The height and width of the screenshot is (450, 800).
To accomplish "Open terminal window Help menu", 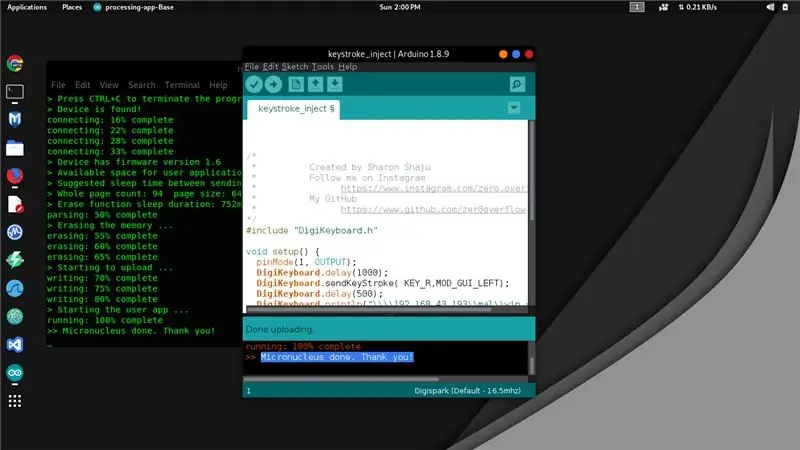I will 218,85.
